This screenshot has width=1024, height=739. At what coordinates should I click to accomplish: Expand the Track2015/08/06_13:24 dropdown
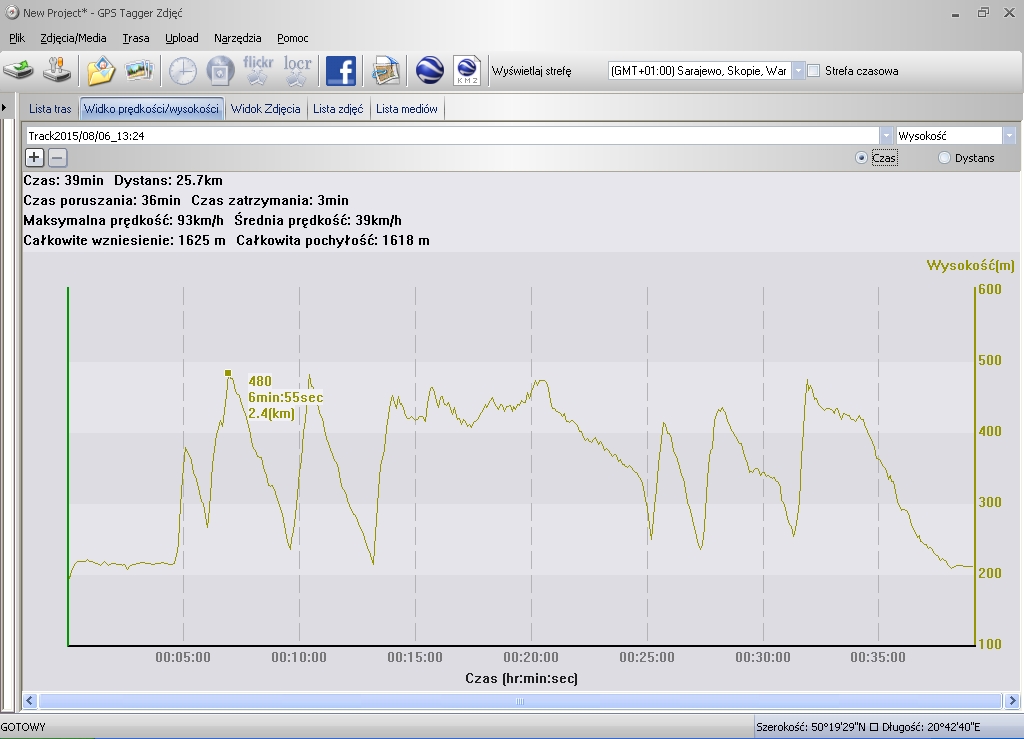click(886, 136)
